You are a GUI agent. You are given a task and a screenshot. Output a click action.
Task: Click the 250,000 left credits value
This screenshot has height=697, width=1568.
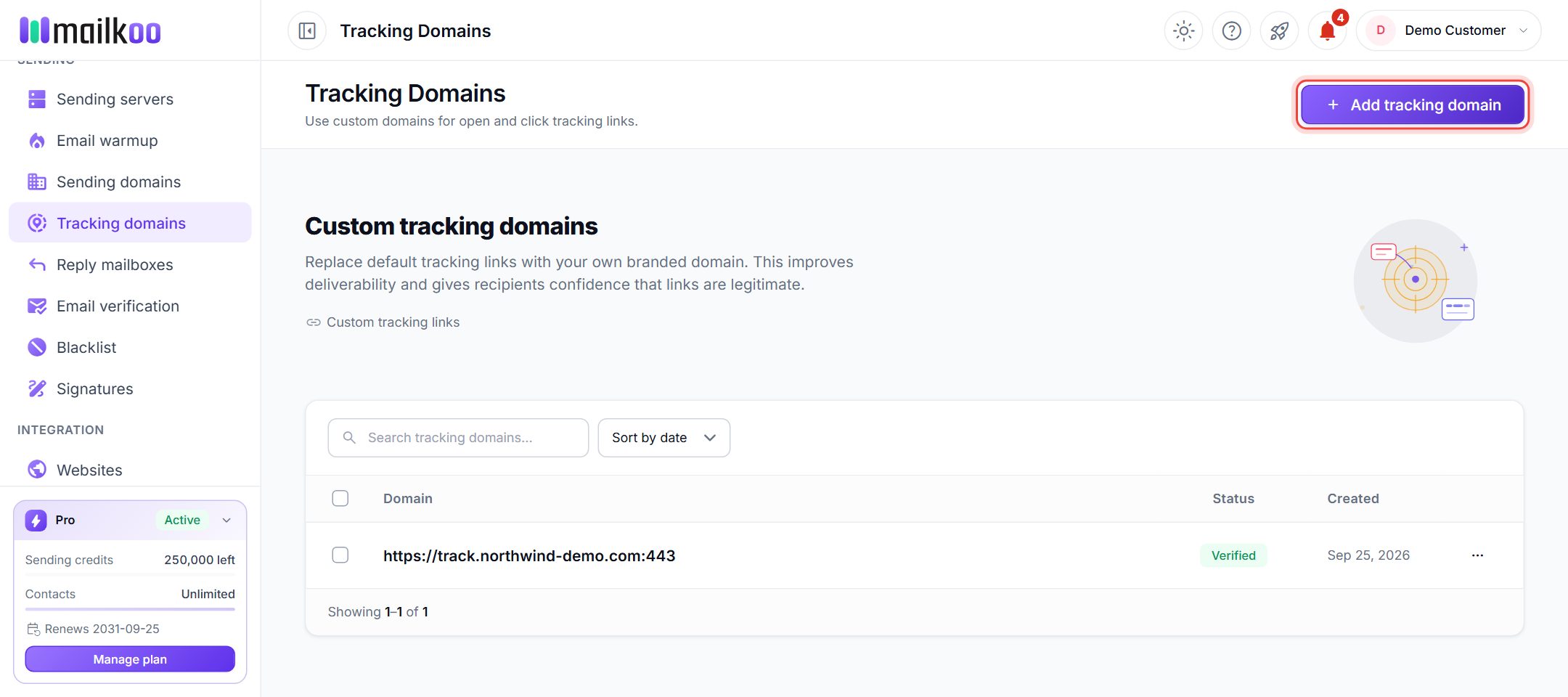[x=200, y=560]
